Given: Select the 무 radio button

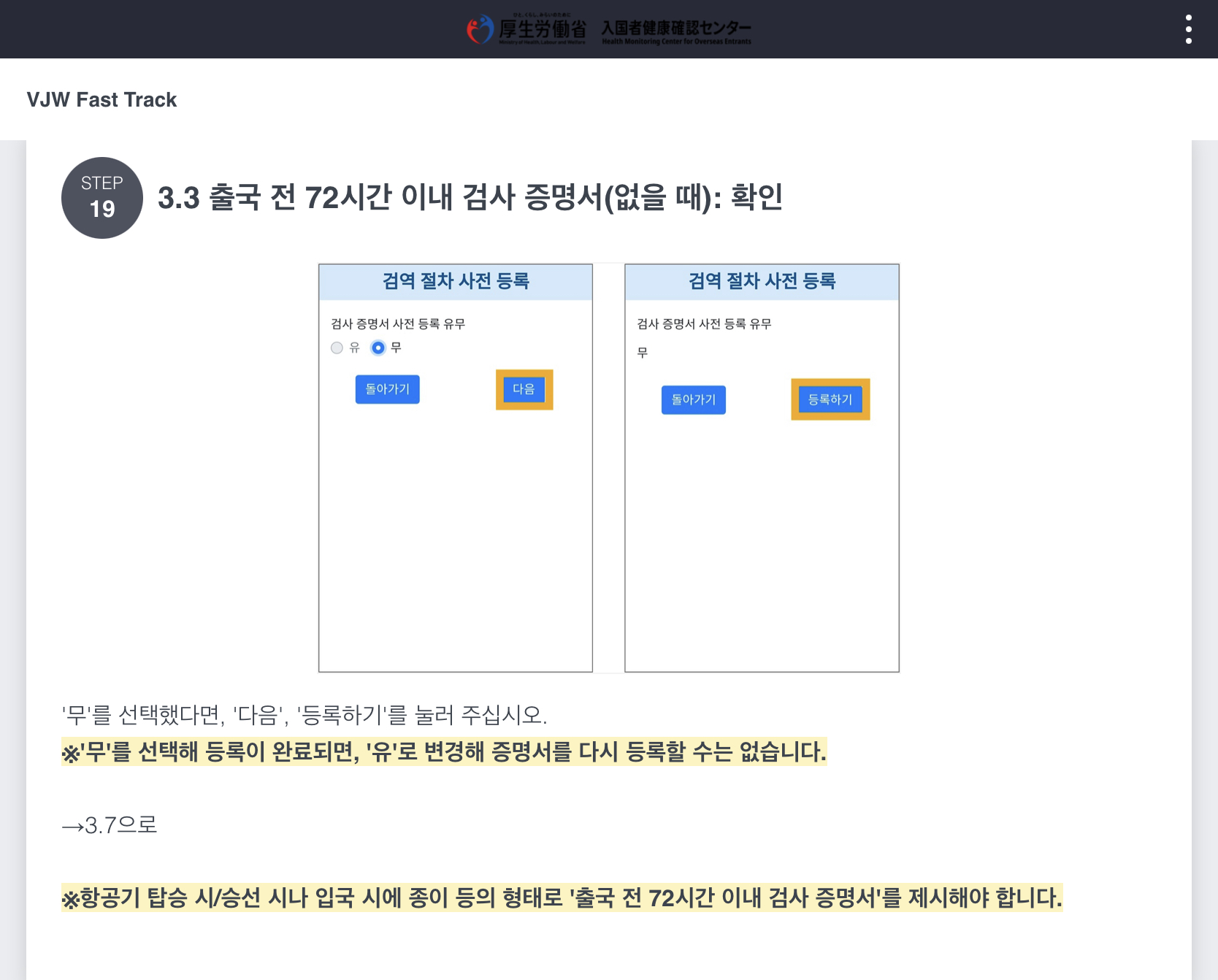Looking at the screenshot, I should [377, 348].
